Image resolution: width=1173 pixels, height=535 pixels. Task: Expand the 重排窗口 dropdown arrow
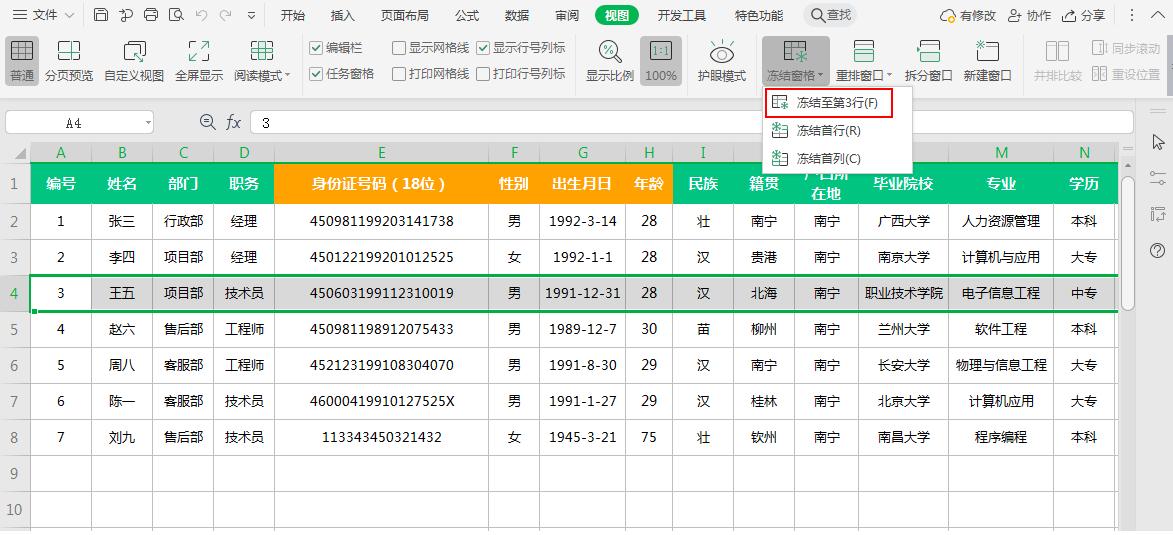(x=889, y=76)
